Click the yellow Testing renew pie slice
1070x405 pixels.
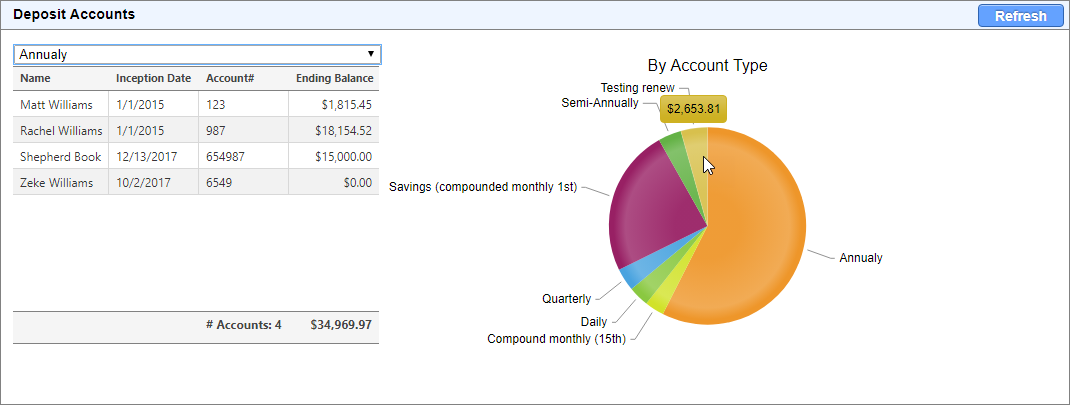point(695,148)
